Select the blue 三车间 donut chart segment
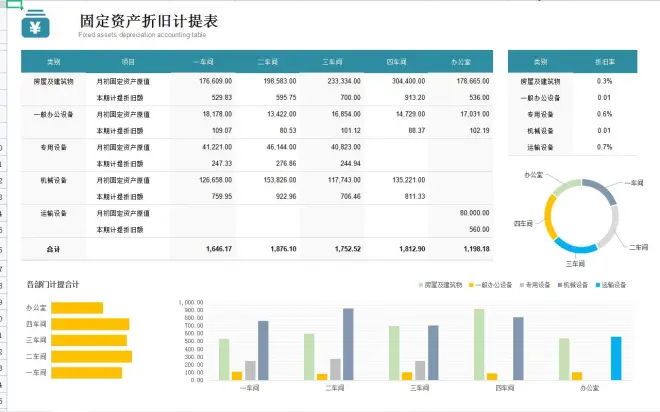 (575, 245)
